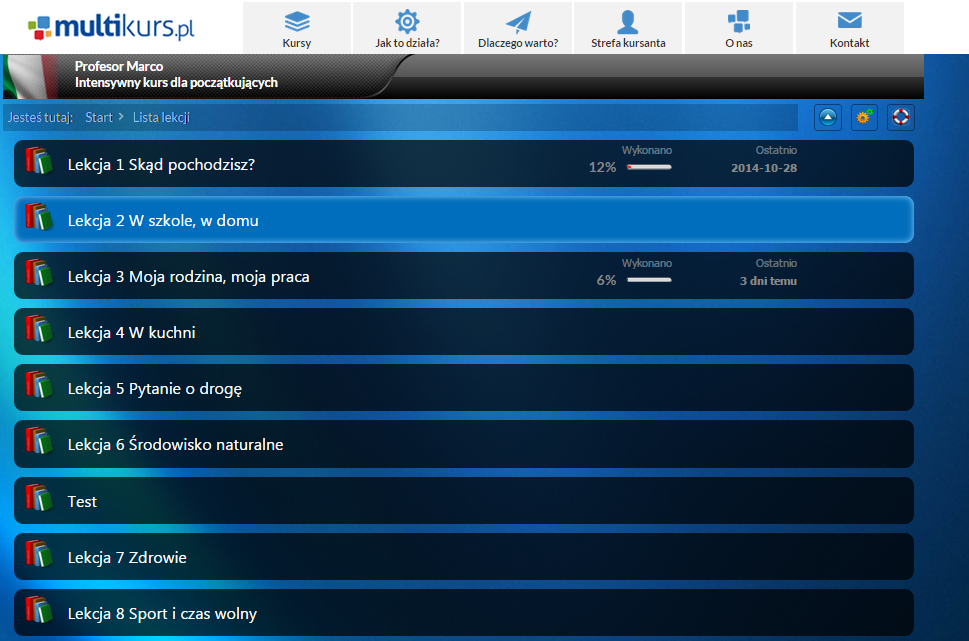Open settings via the gears icon
The width and height of the screenshot is (969, 641).
(x=864, y=117)
